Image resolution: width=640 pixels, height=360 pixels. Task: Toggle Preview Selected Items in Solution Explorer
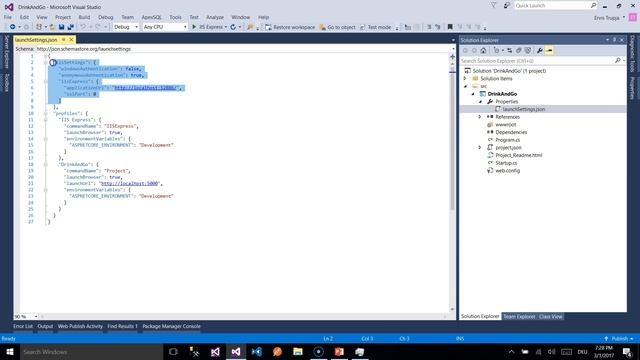tap(549, 51)
